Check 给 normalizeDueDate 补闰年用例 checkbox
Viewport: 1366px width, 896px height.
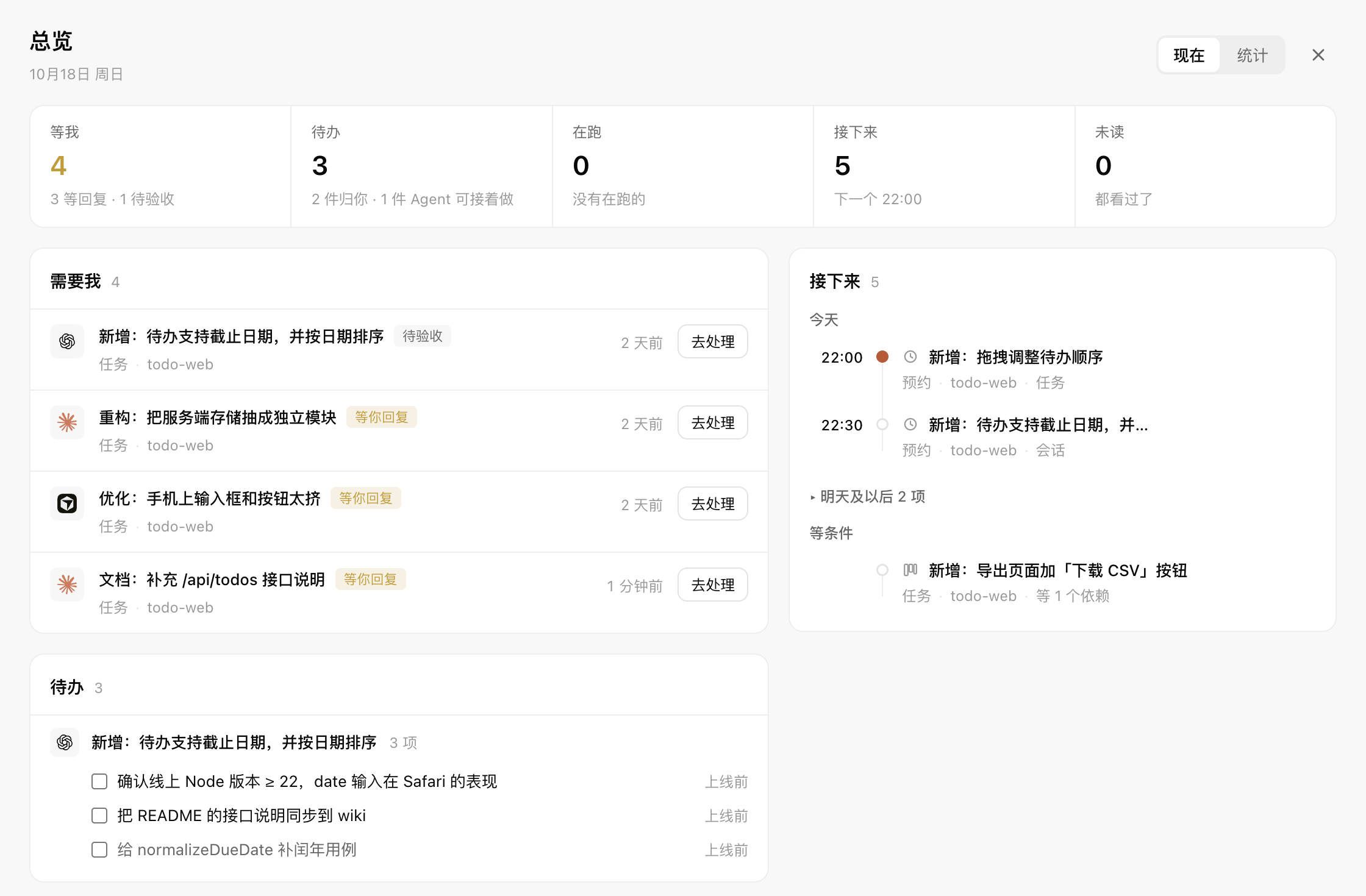coord(99,850)
